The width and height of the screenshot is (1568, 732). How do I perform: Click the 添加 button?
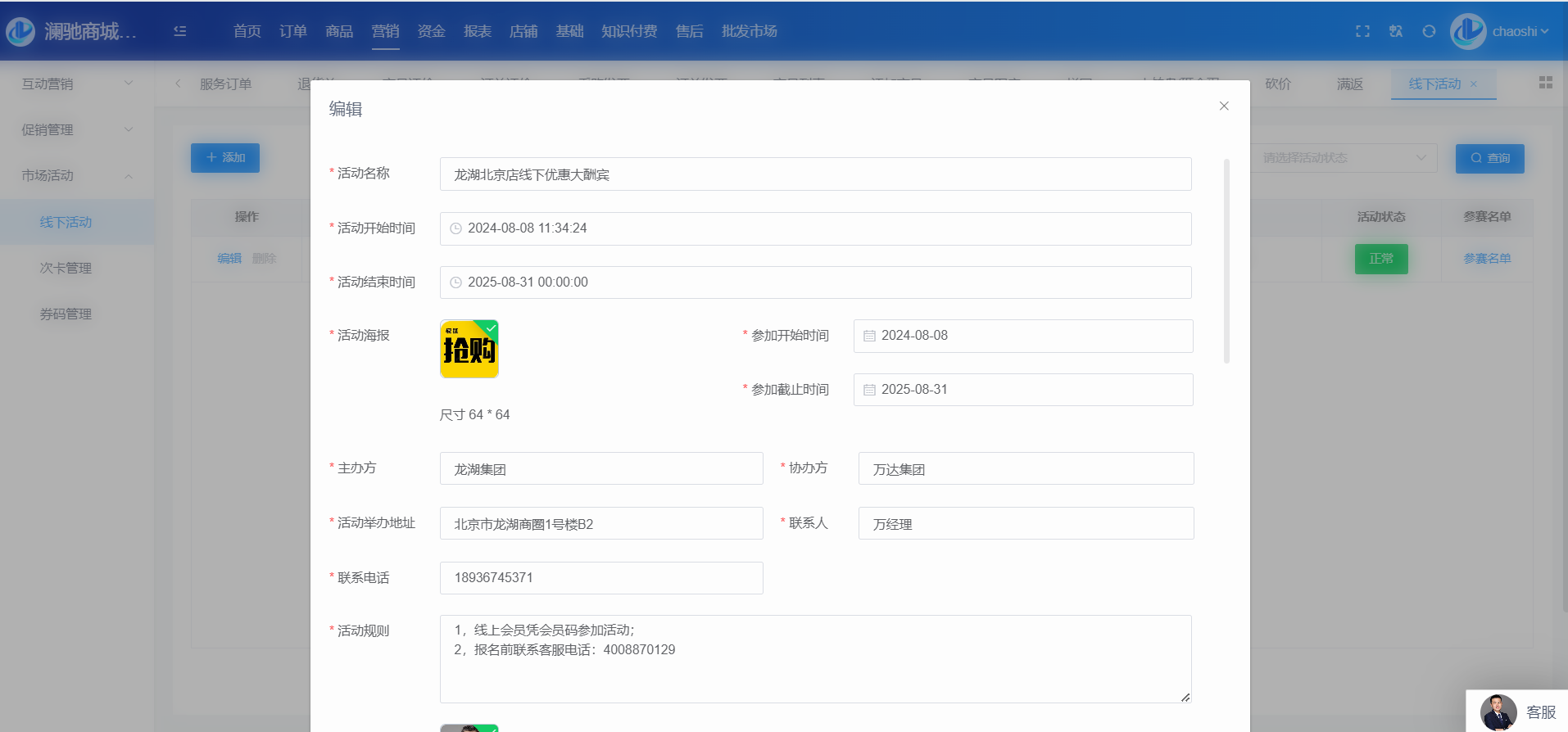click(x=225, y=157)
